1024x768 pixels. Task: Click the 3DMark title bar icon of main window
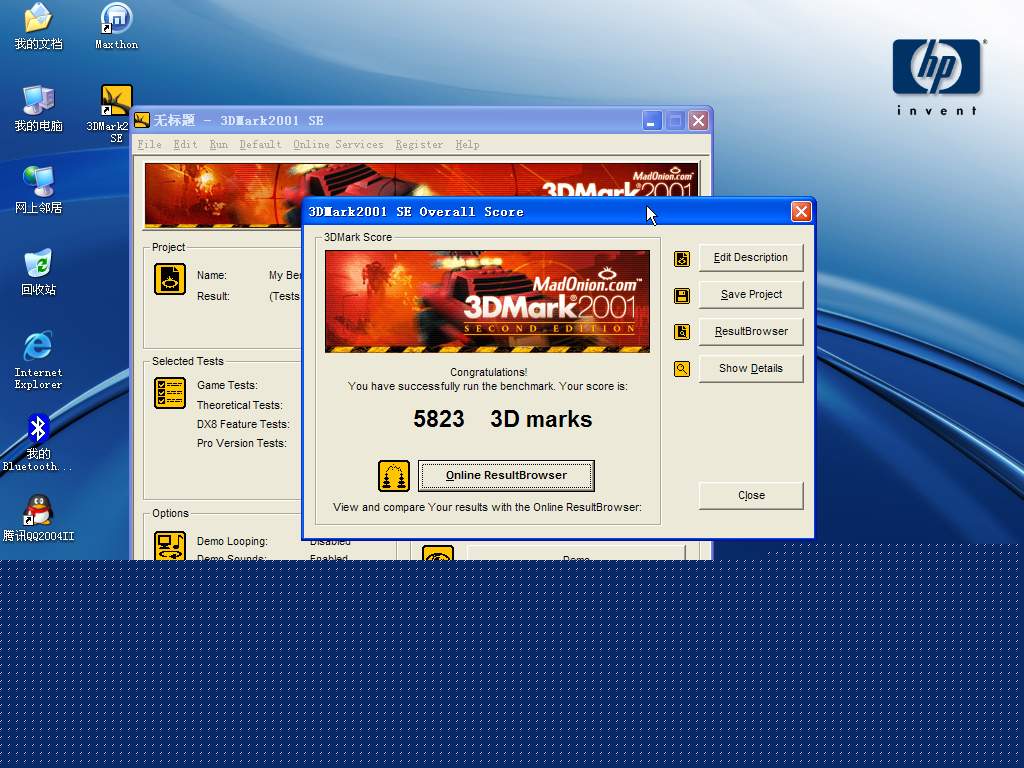click(142, 120)
